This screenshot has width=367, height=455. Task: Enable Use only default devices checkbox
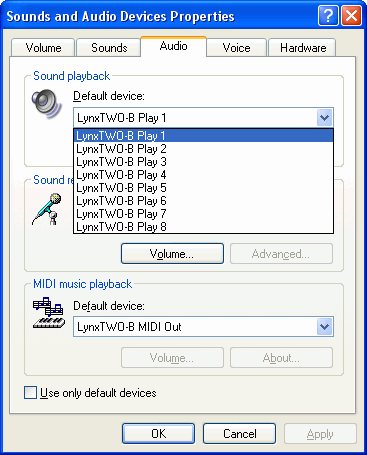(30, 393)
